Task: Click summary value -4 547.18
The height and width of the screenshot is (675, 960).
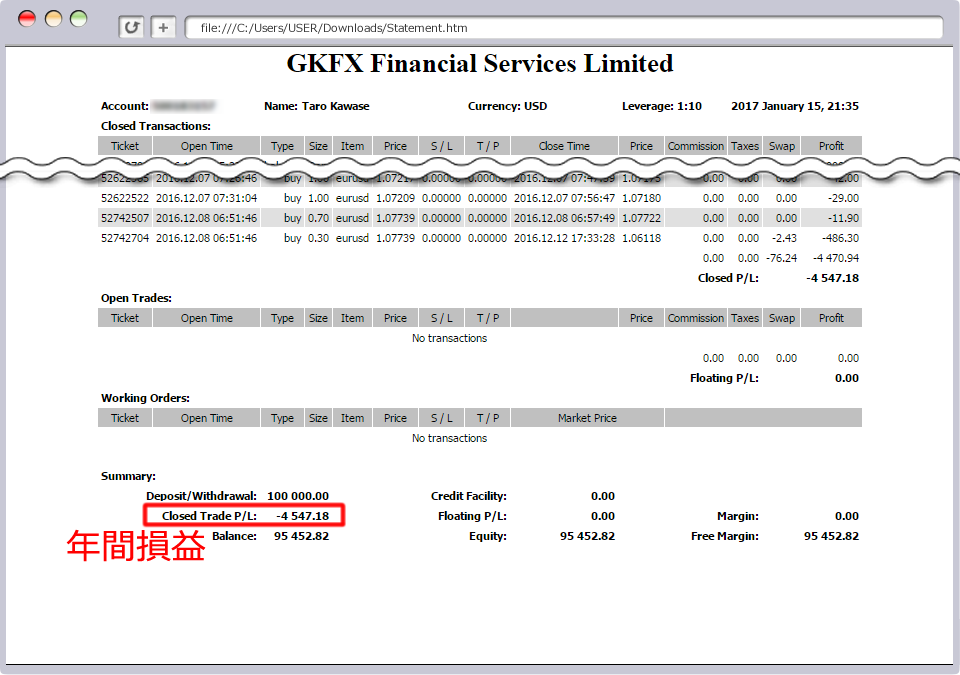Action: tap(302, 516)
